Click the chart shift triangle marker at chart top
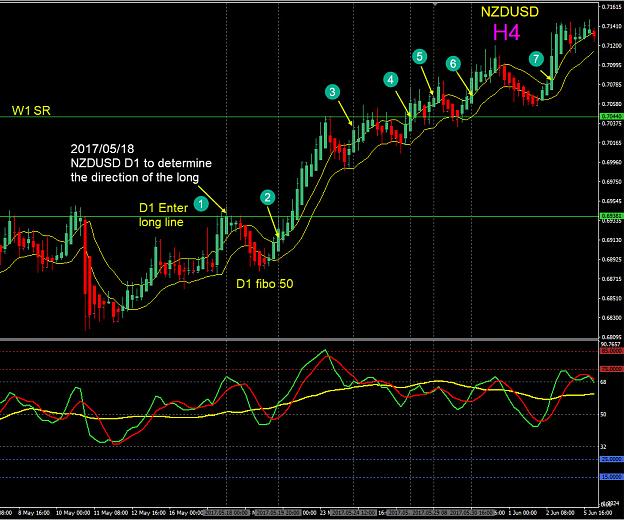 (435, 4)
